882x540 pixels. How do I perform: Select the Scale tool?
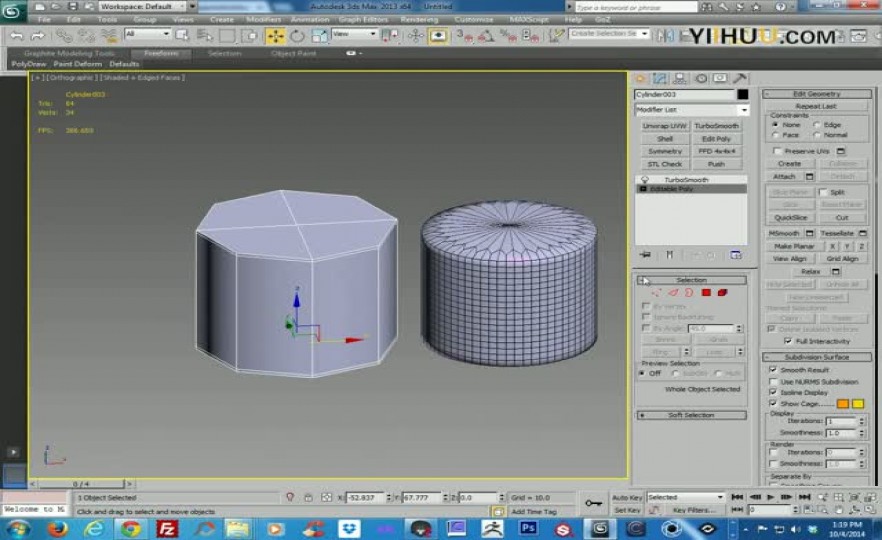click(x=318, y=37)
